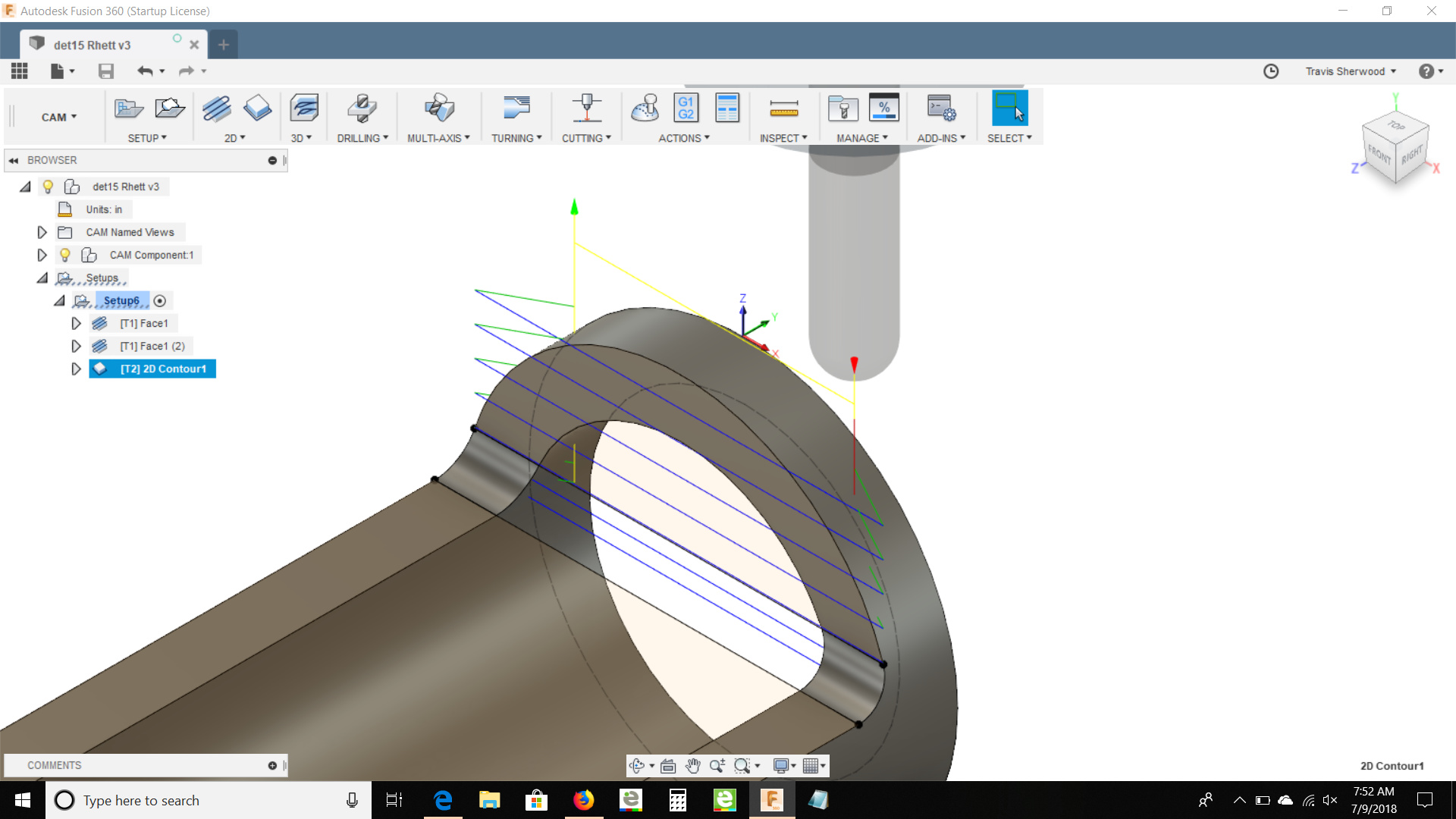
Task: Activate the Orbit tool
Action: pos(638,766)
